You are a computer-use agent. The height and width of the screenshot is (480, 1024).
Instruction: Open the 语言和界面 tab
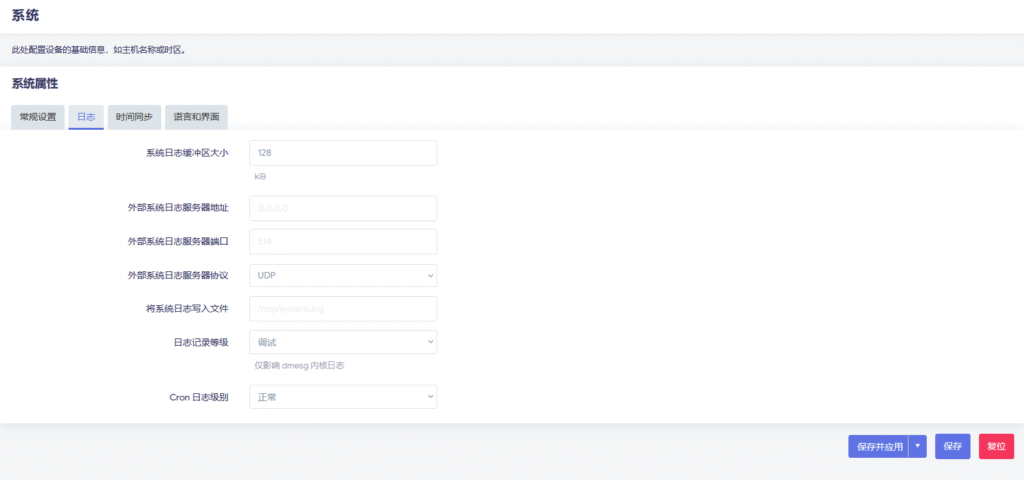196,117
